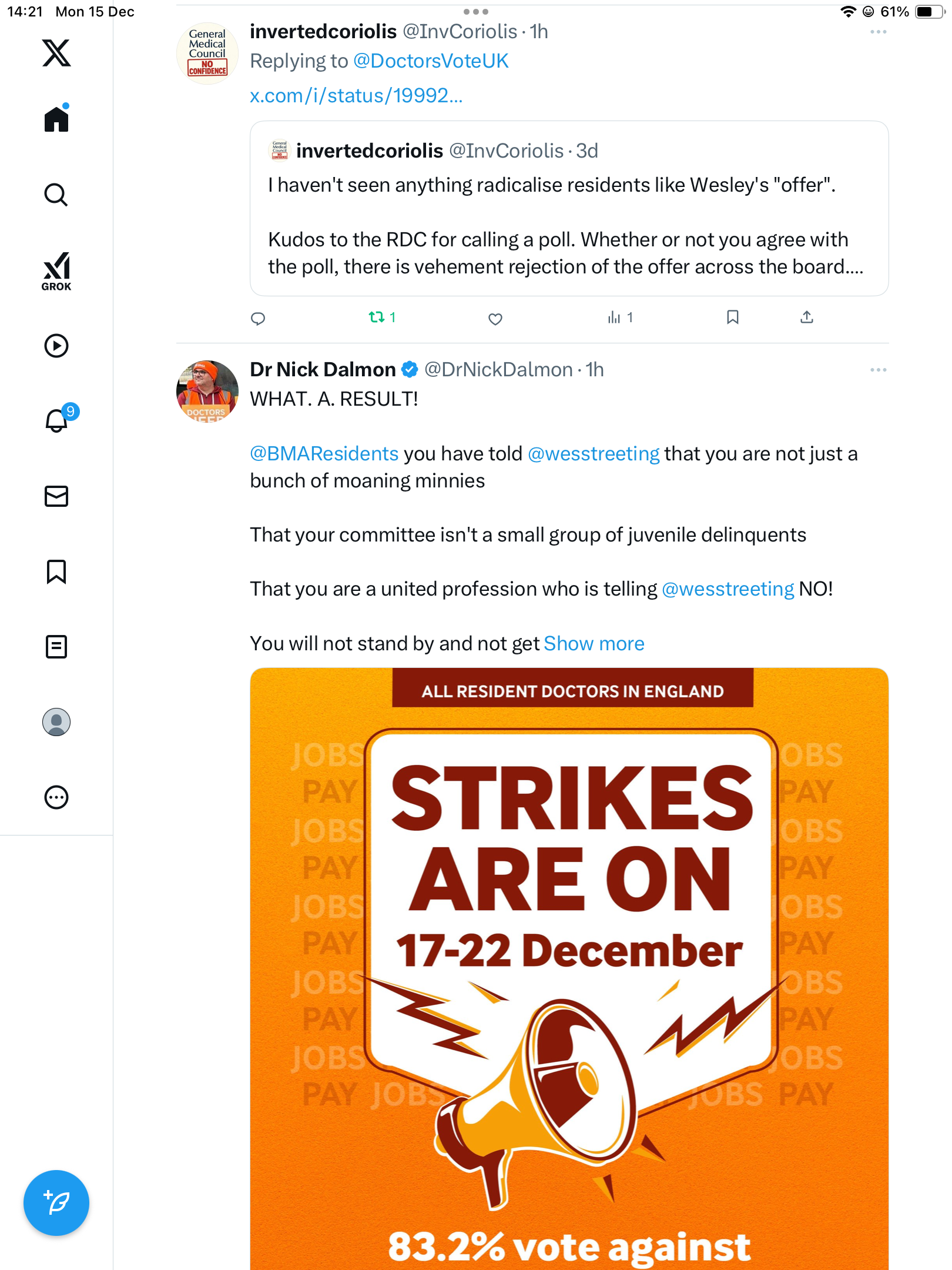Viewport: 952px width, 1270px height.
Task: Click the compose new post button
Action: [56, 1203]
